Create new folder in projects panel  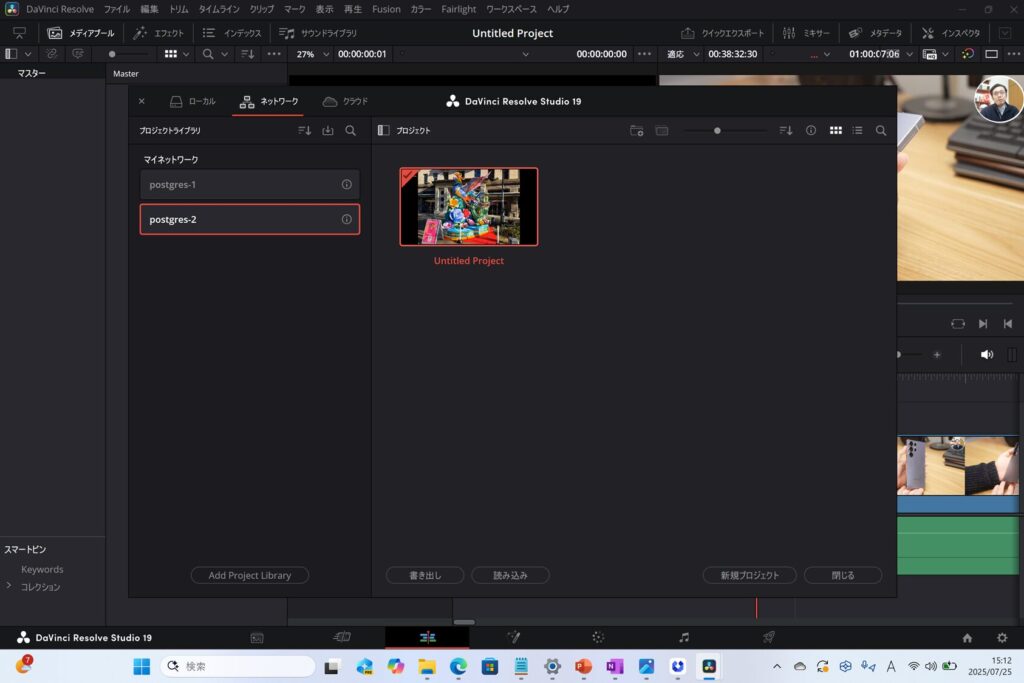(x=637, y=131)
